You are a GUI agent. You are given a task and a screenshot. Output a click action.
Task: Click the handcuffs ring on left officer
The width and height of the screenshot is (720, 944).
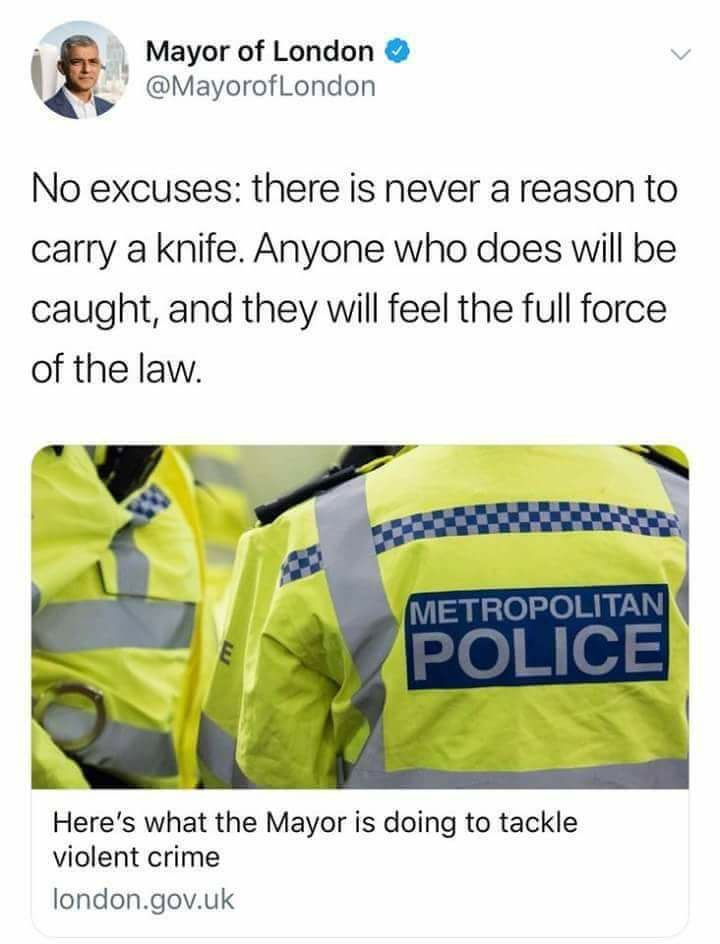[x=69, y=716]
